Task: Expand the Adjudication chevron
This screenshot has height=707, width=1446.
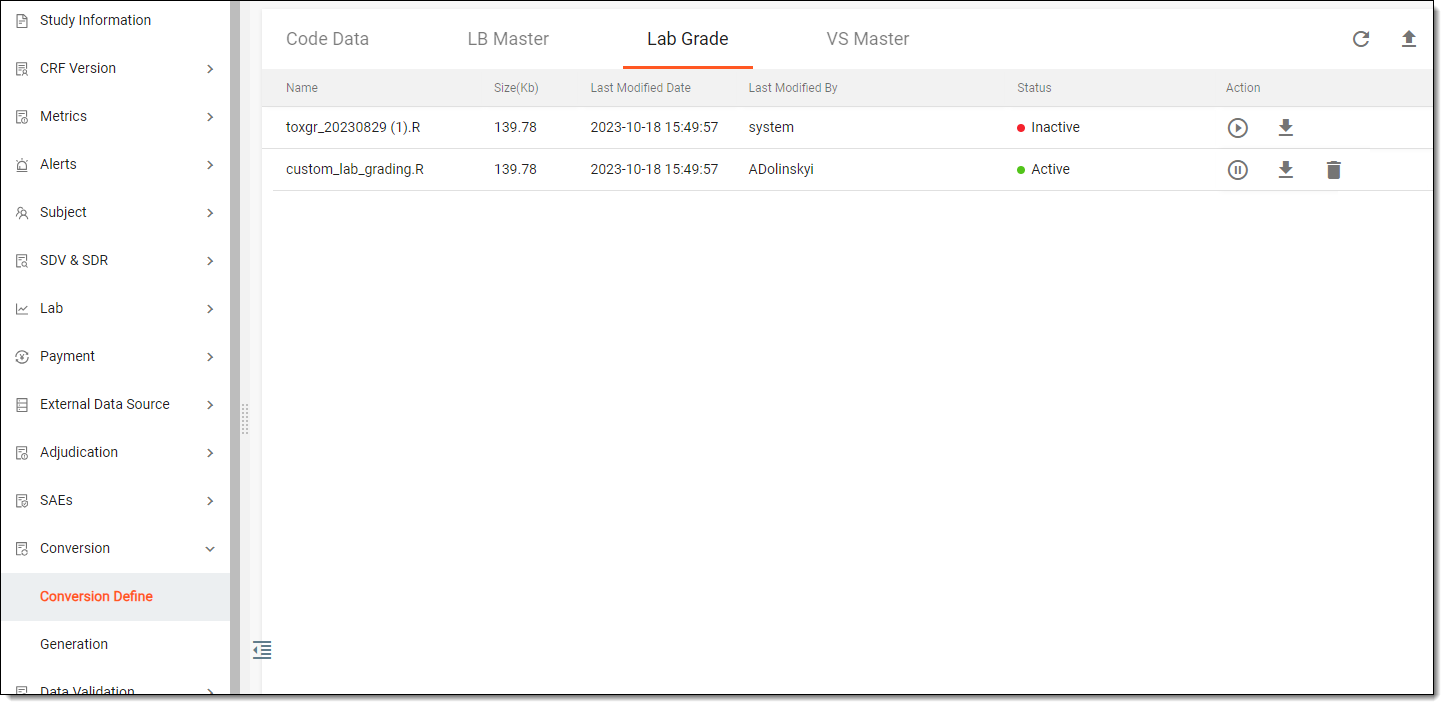Action: (210, 453)
